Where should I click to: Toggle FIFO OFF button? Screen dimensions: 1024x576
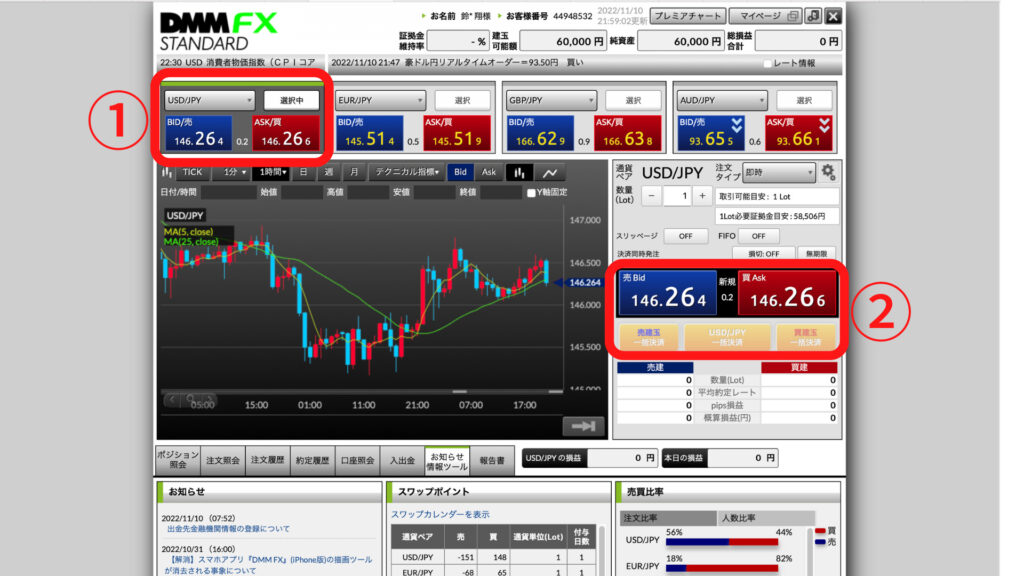click(758, 236)
